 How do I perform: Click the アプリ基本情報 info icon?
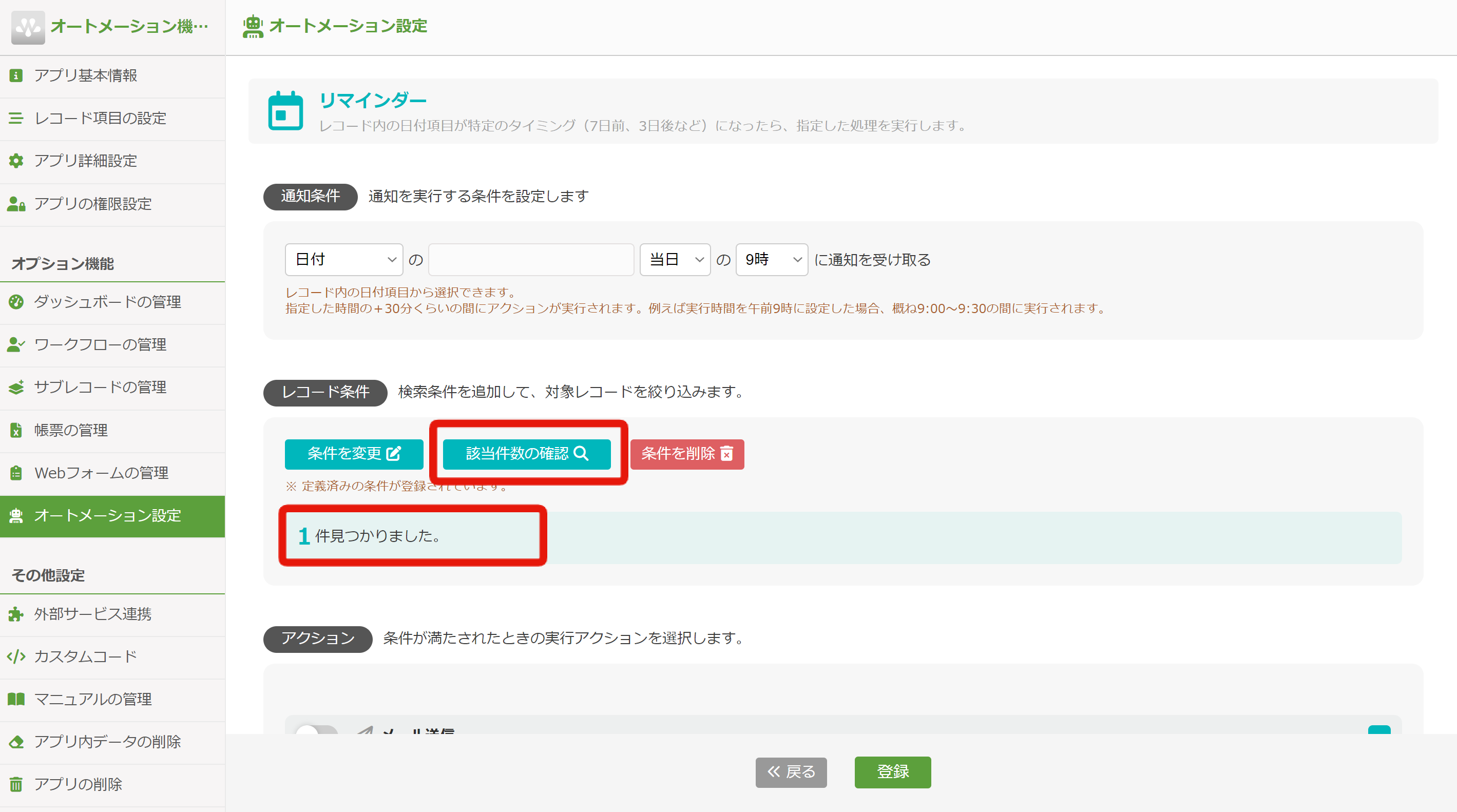(x=16, y=75)
